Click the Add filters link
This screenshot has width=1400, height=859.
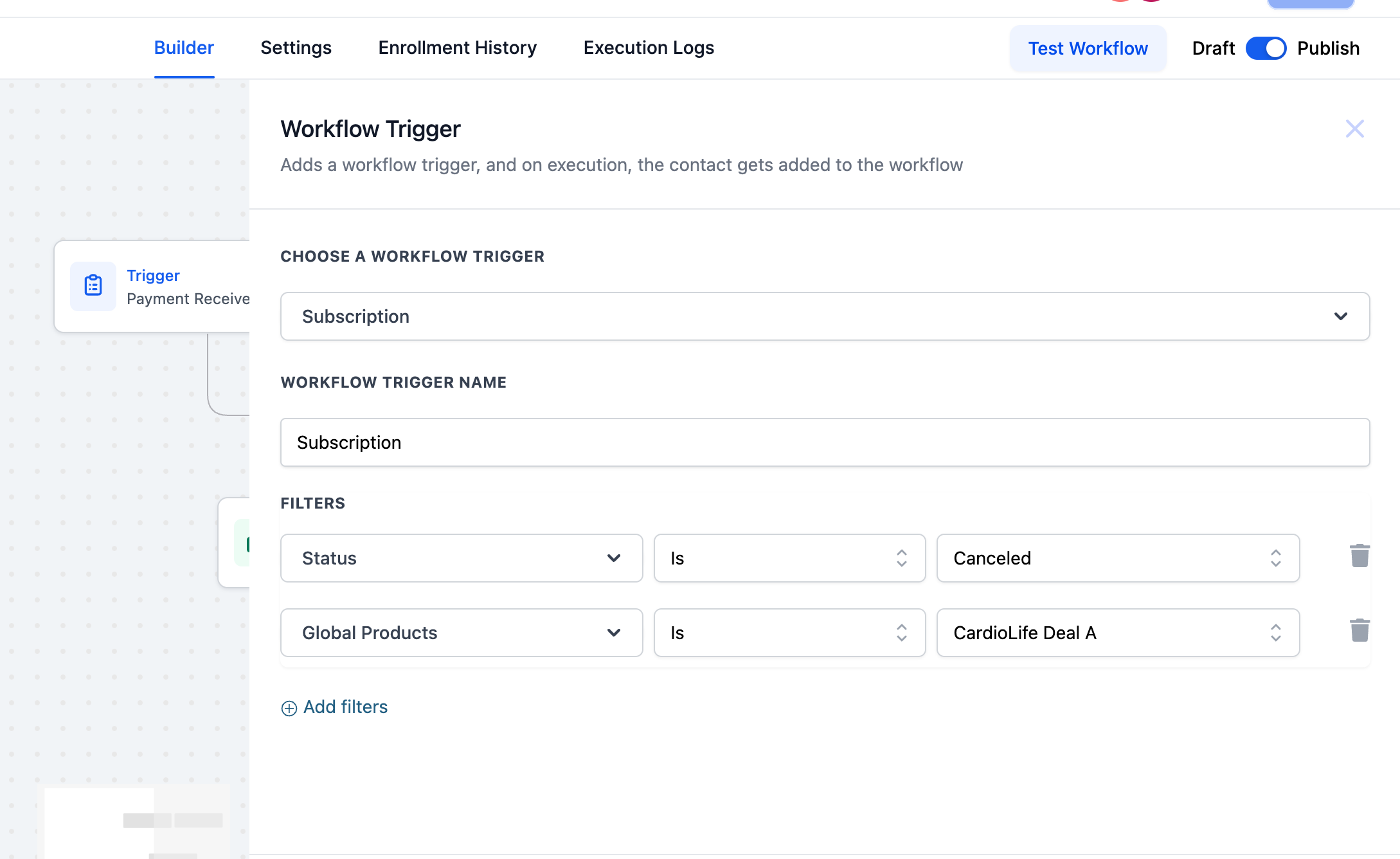click(x=345, y=707)
